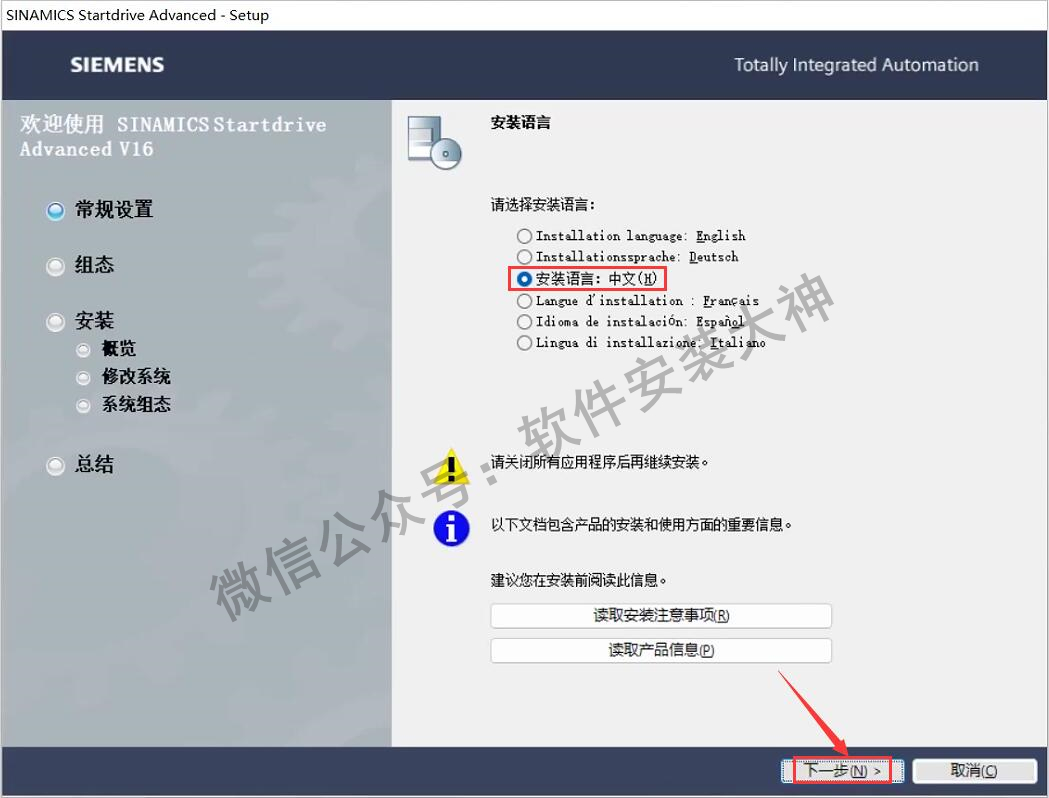Choose 中文 installation language radio button

pos(524,279)
